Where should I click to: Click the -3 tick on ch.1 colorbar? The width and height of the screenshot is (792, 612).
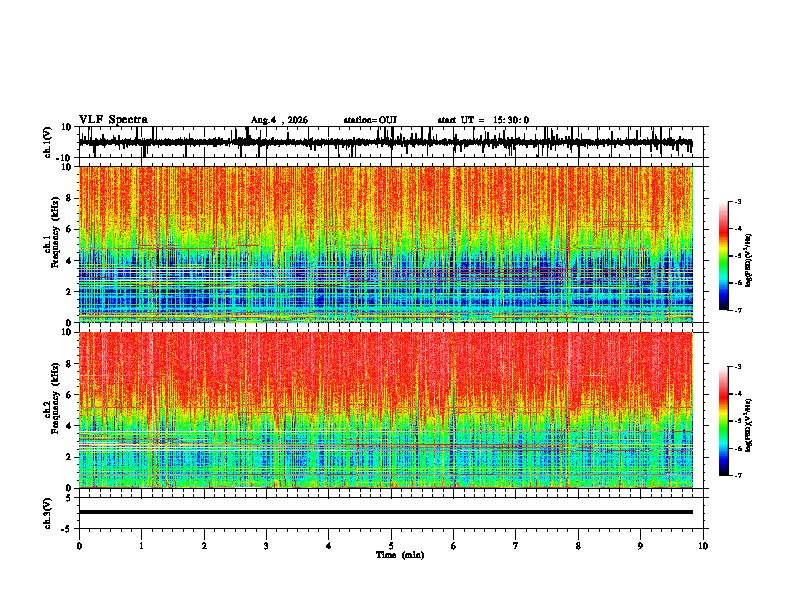pos(738,201)
